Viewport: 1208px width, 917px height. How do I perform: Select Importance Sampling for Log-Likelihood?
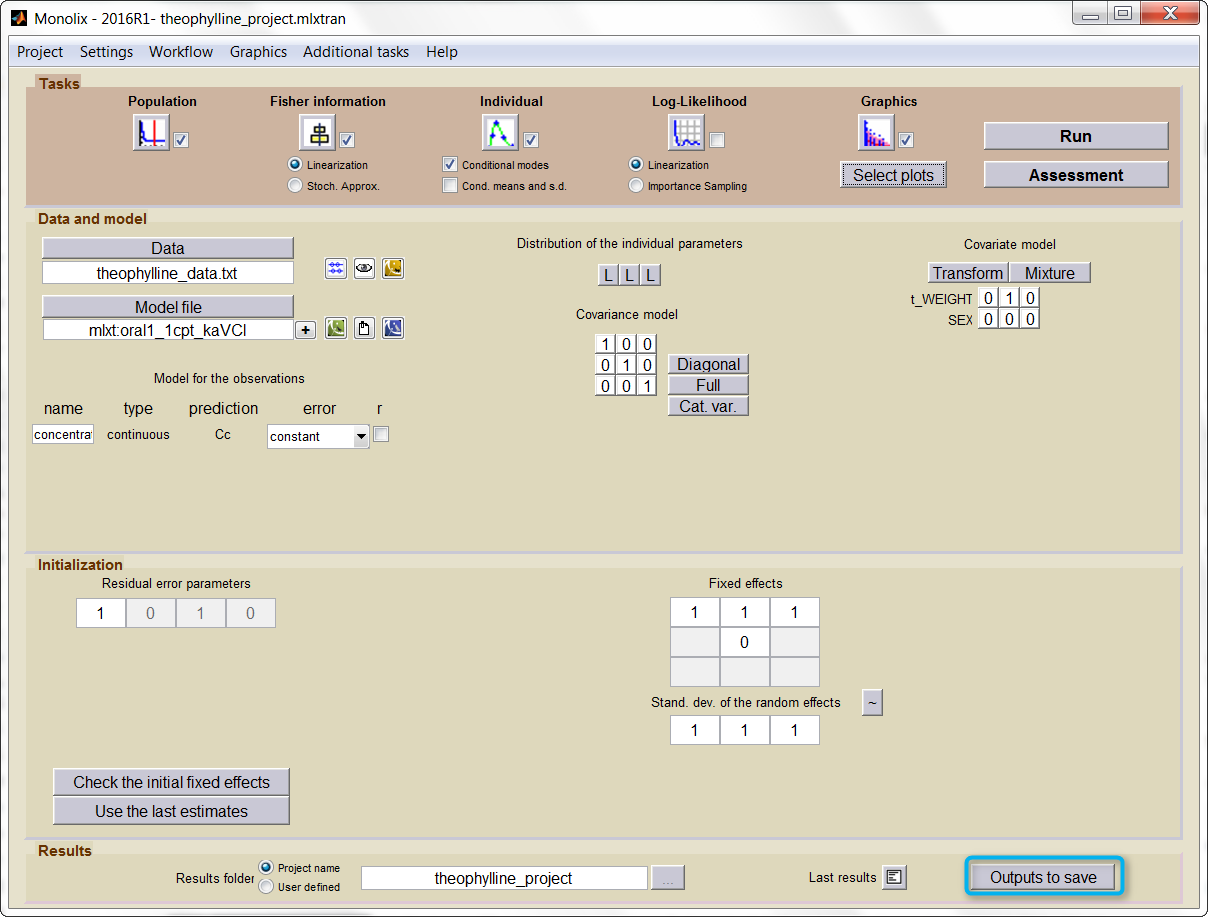tap(635, 185)
